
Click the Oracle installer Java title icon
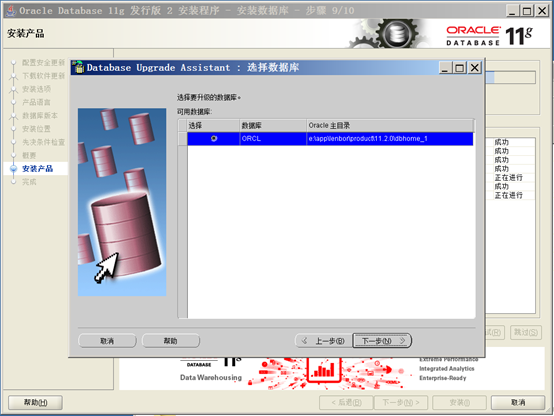11,11
